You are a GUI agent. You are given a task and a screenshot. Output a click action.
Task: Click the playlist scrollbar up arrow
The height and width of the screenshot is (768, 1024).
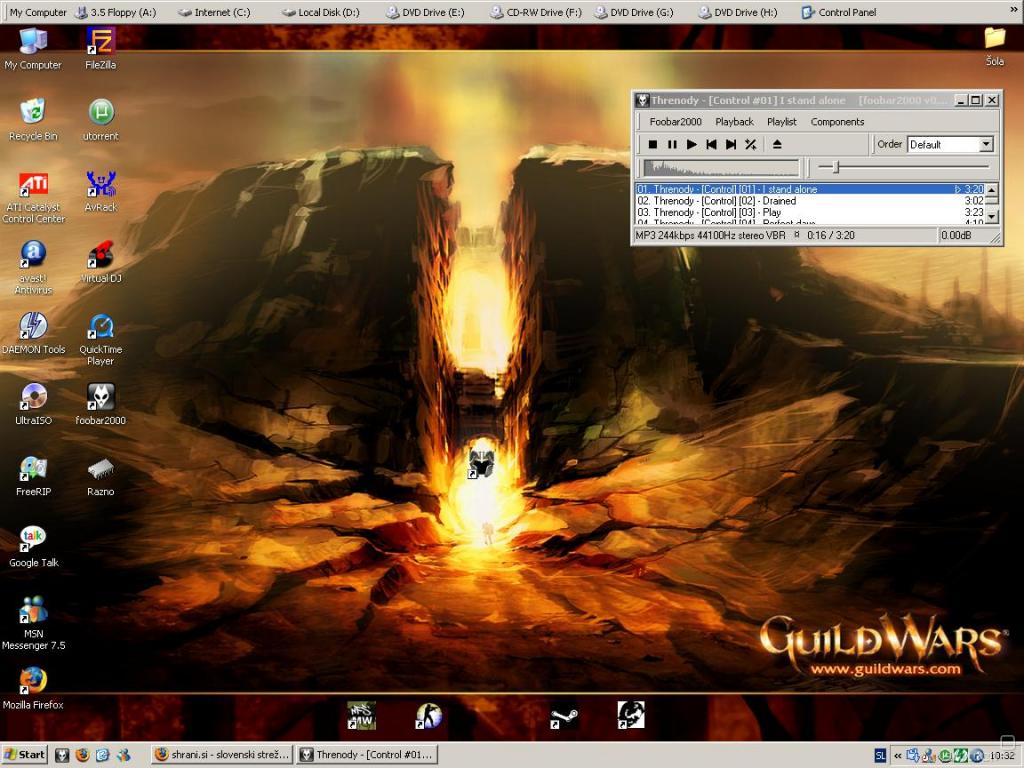[992, 190]
